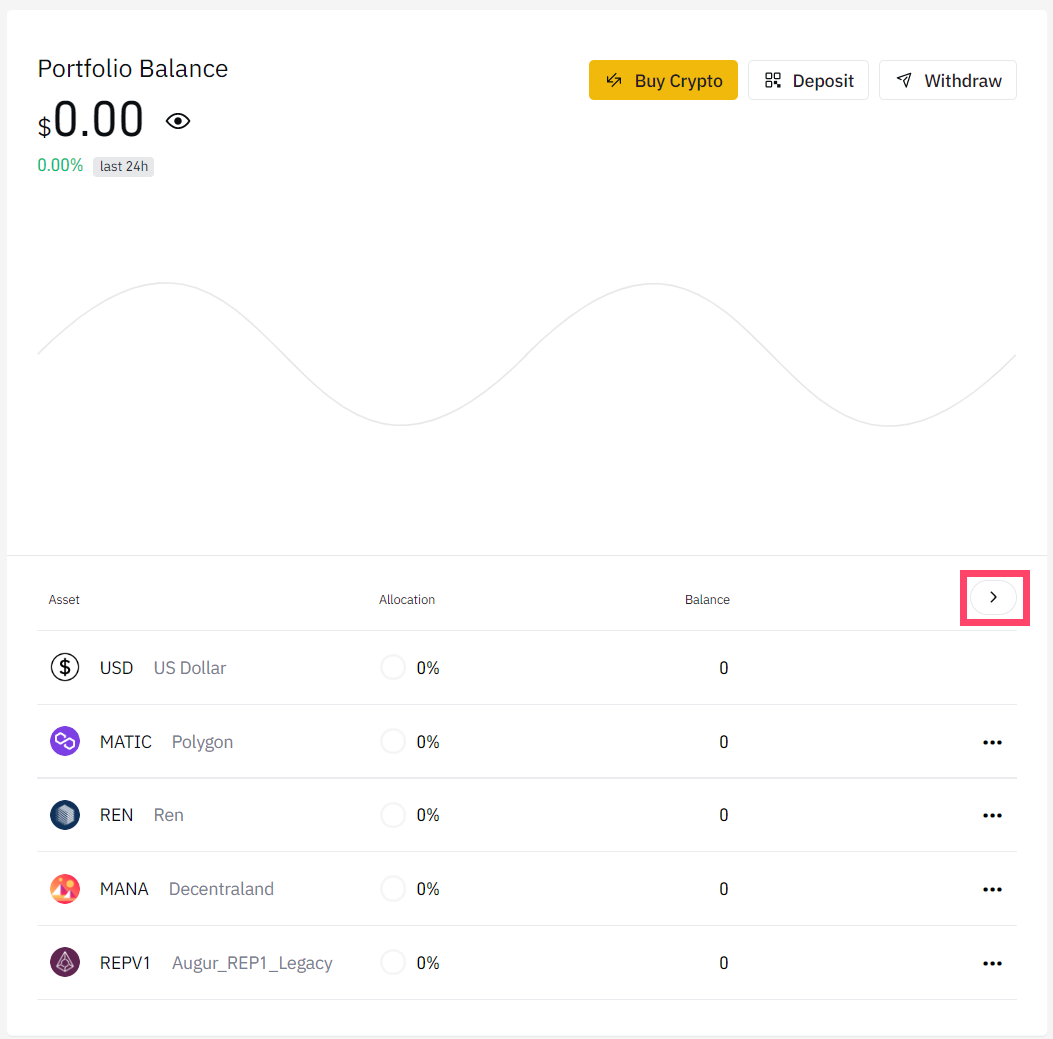Click the REPV1 Augur icon
The width and height of the screenshot is (1053, 1039).
click(65, 963)
